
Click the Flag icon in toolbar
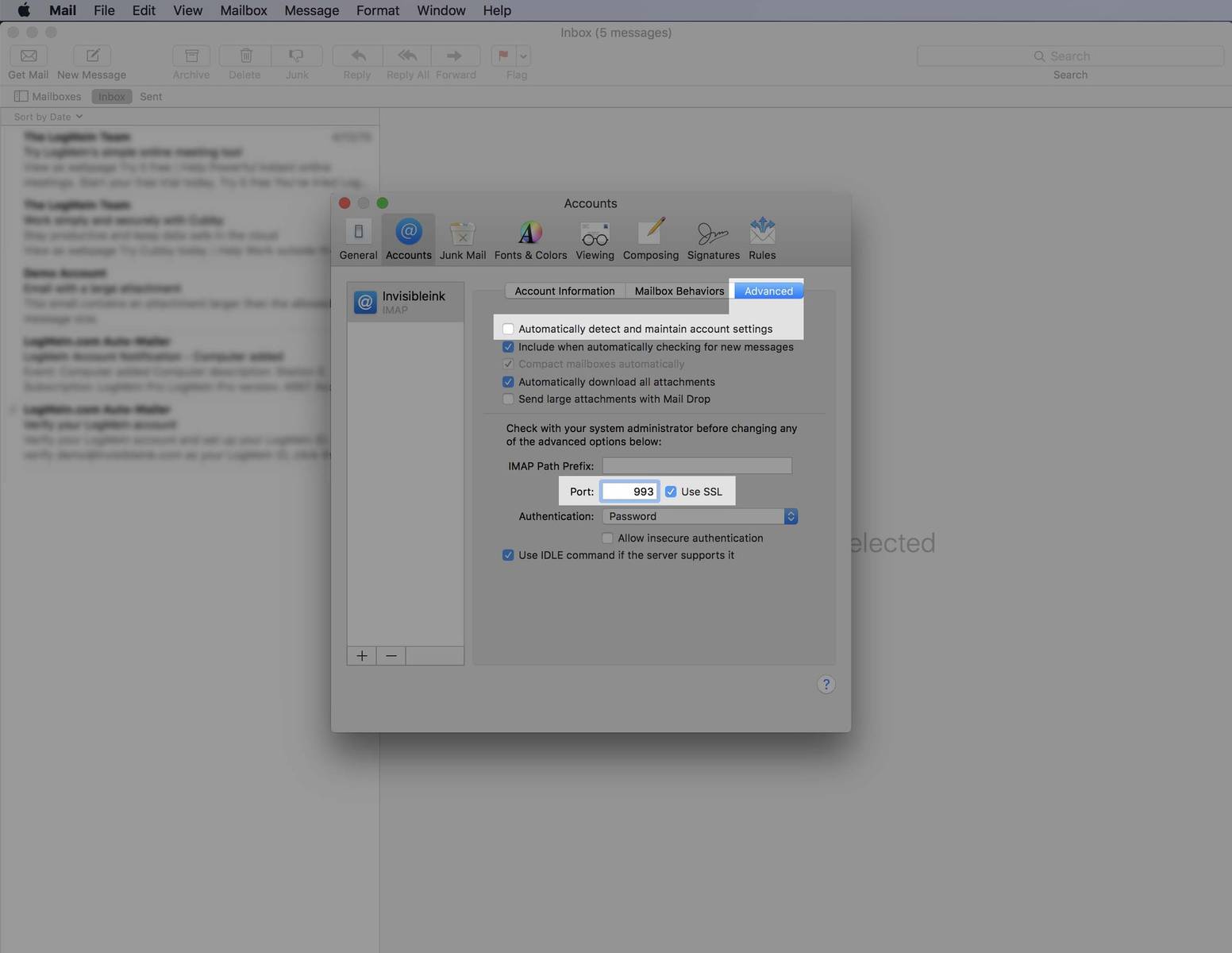coord(503,56)
